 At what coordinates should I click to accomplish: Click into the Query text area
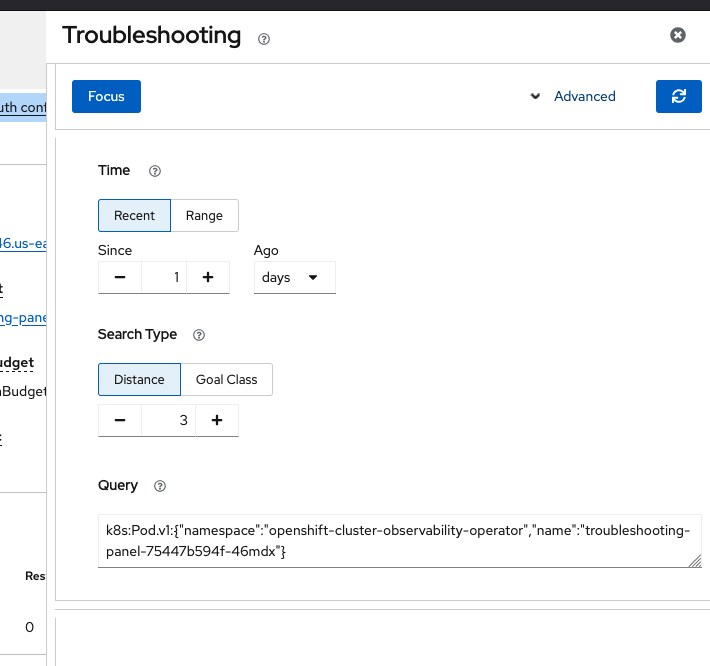click(x=400, y=541)
